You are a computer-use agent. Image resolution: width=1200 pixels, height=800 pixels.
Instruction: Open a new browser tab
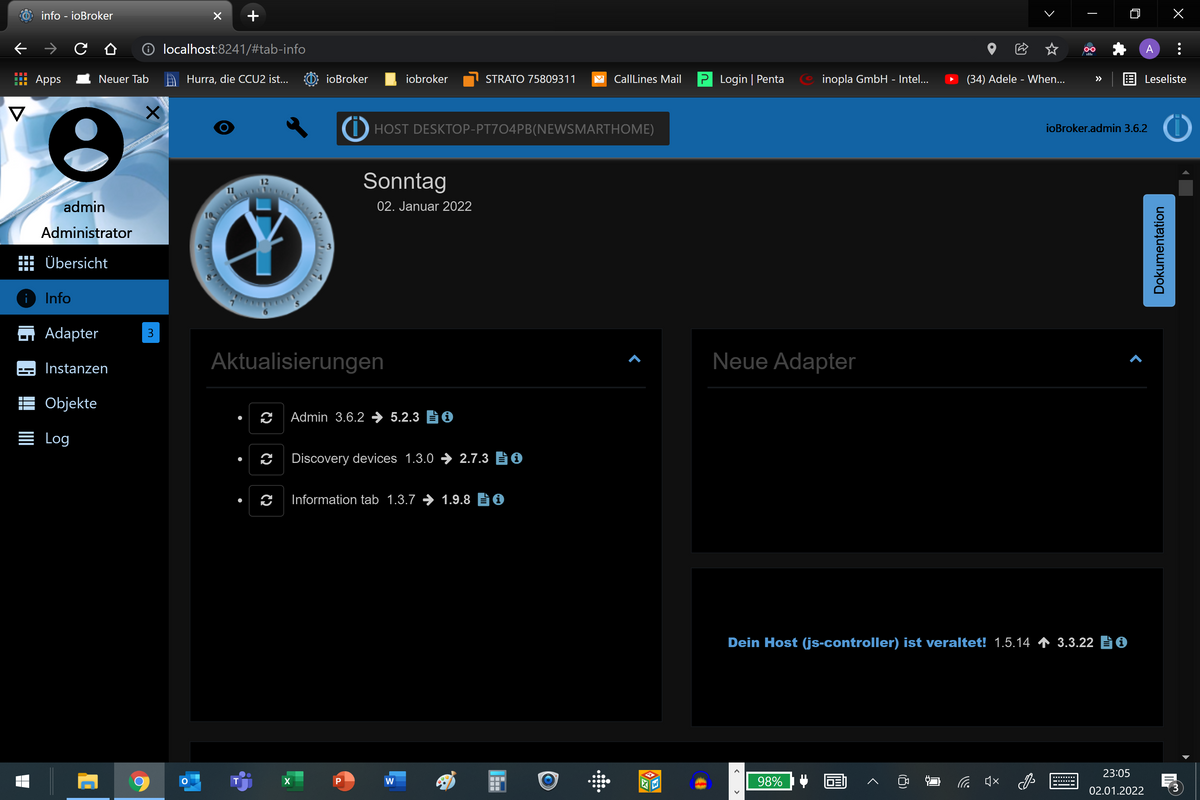coord(253,16)
